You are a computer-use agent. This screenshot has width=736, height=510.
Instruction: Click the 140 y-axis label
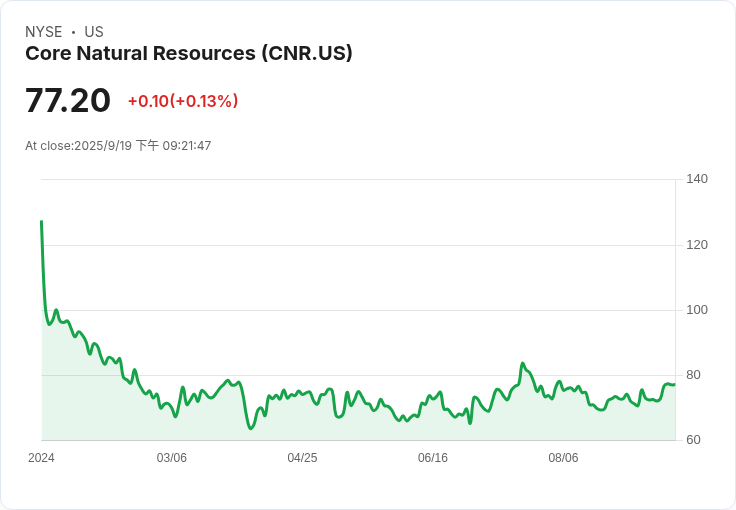pyautogui.click(x=697, y=179)
